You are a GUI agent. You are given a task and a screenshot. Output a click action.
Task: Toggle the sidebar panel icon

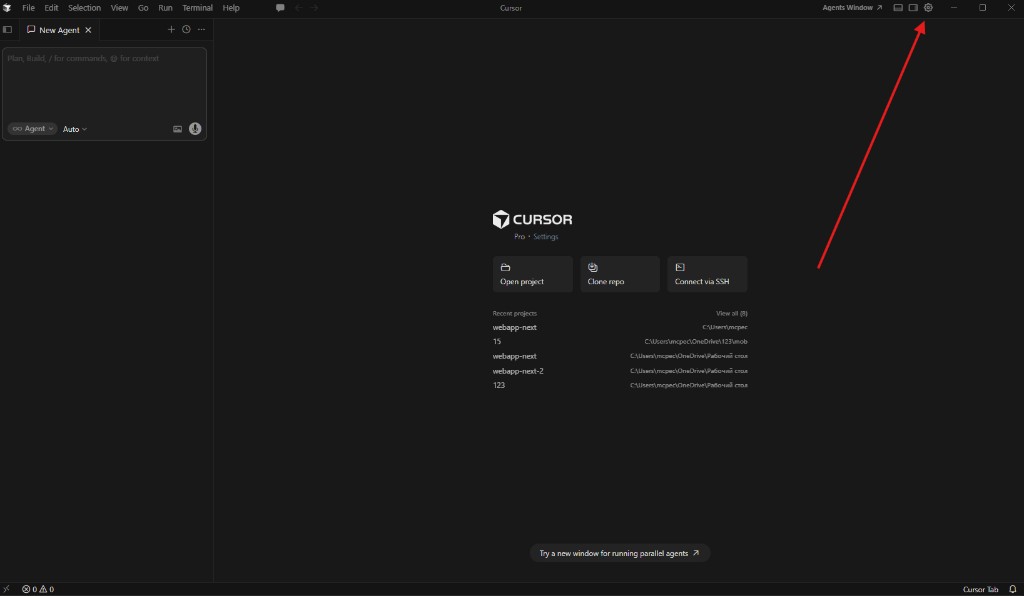coord(8,29)
